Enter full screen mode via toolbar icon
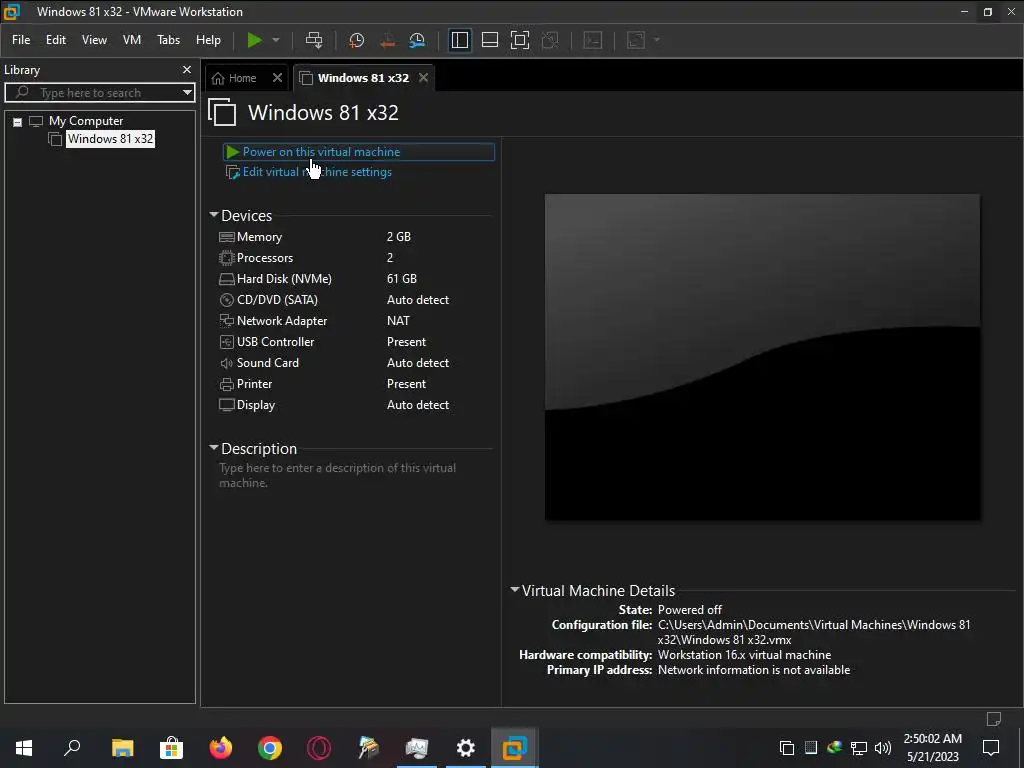1024x768 pixels. pyautogui.click(x=520, y=40)
